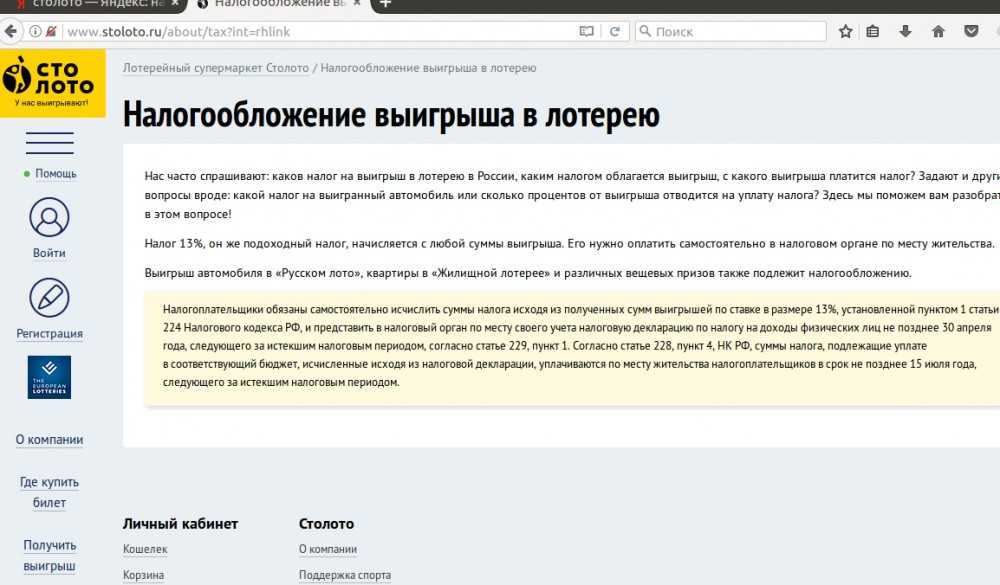Focus the URL address bar
Viewport: 1000px width, 585px height.
tap(319, 31)
